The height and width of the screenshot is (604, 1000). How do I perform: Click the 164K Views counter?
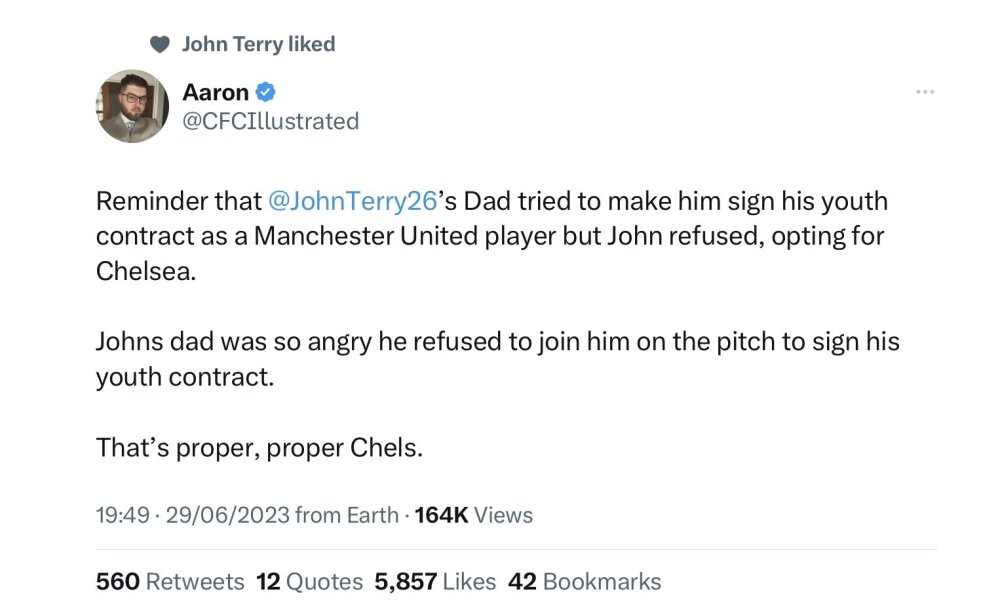point(474,515)
